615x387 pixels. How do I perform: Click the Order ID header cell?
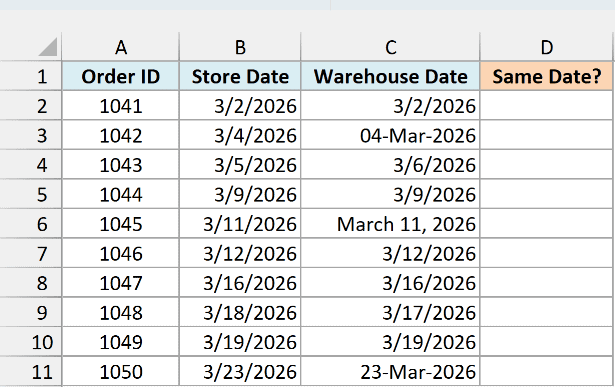point(120,76)
